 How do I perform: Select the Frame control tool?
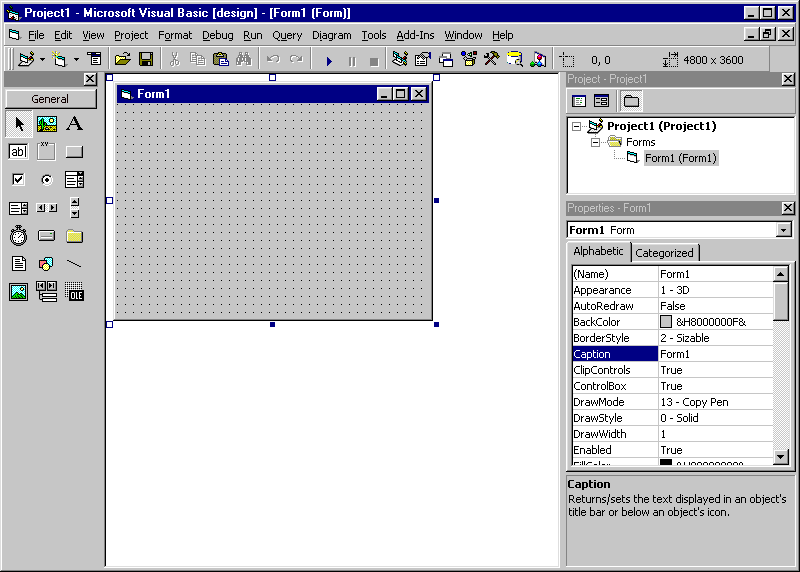pyautogui.click(x=46, y=152)
